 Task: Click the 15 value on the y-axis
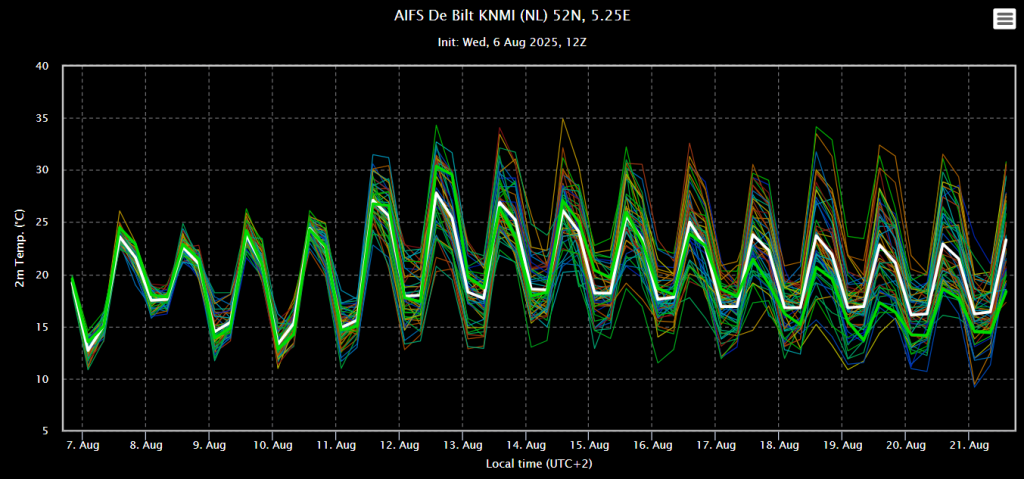click(42, 327)
